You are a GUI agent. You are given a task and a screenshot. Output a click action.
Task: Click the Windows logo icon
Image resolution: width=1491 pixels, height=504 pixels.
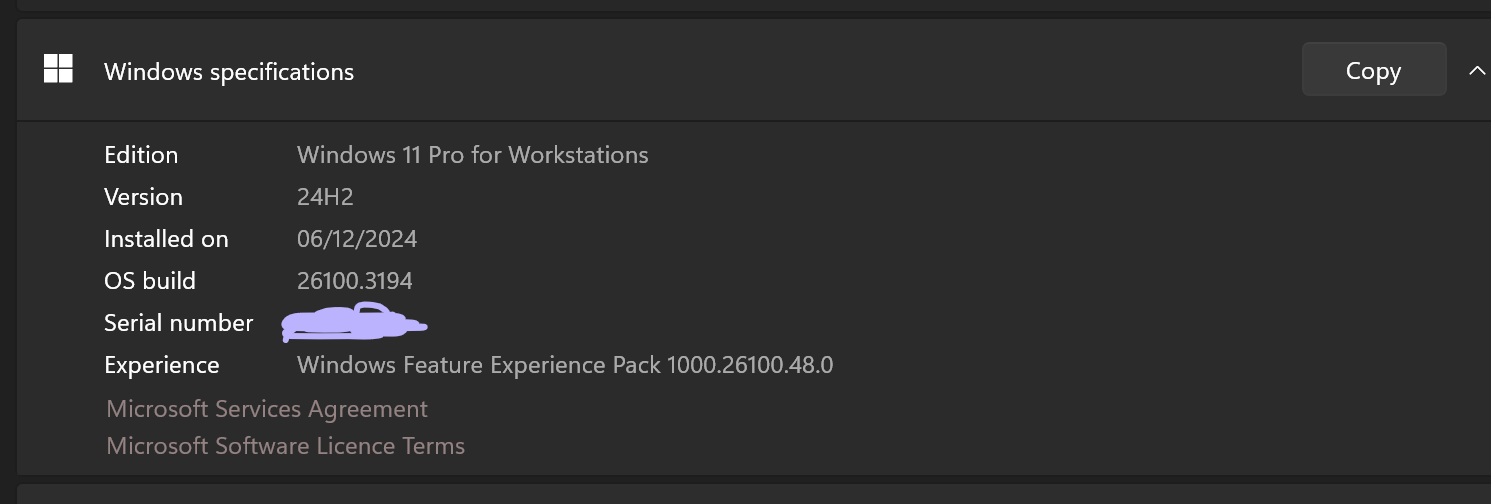pos(58,69)
